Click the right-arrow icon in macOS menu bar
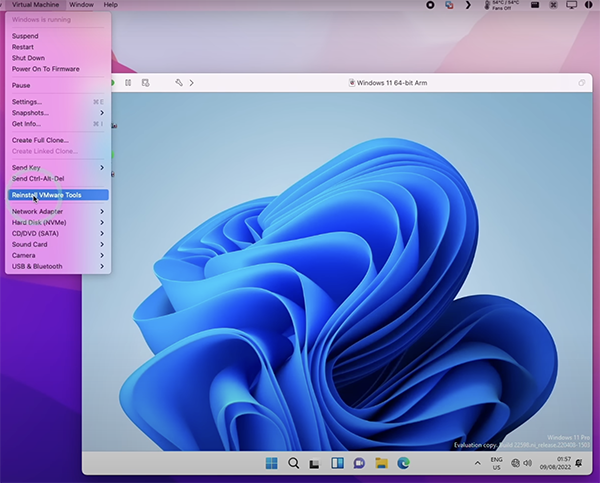600x483 pixels. [468, 5]
